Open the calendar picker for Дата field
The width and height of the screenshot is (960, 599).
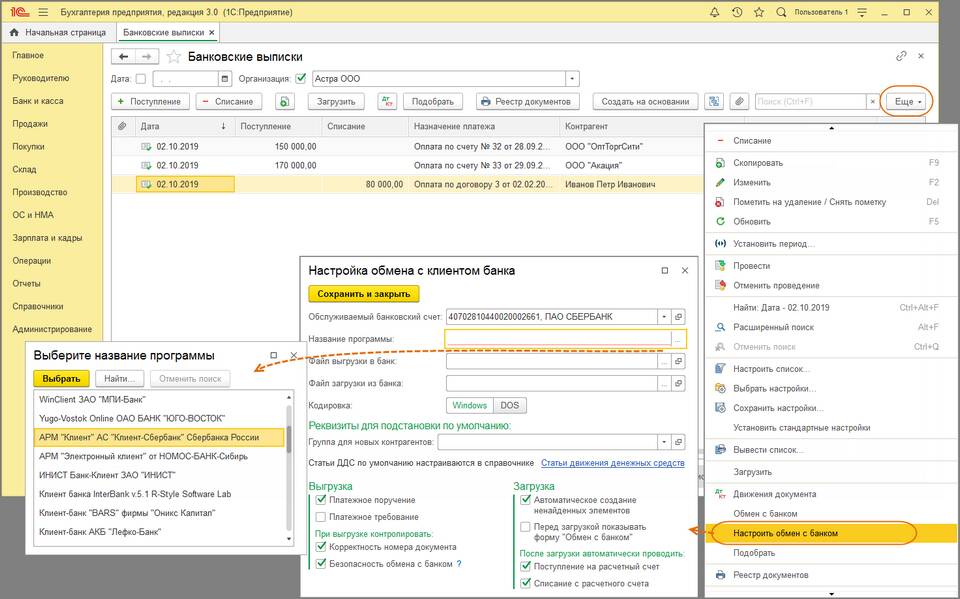pos(225,78)
